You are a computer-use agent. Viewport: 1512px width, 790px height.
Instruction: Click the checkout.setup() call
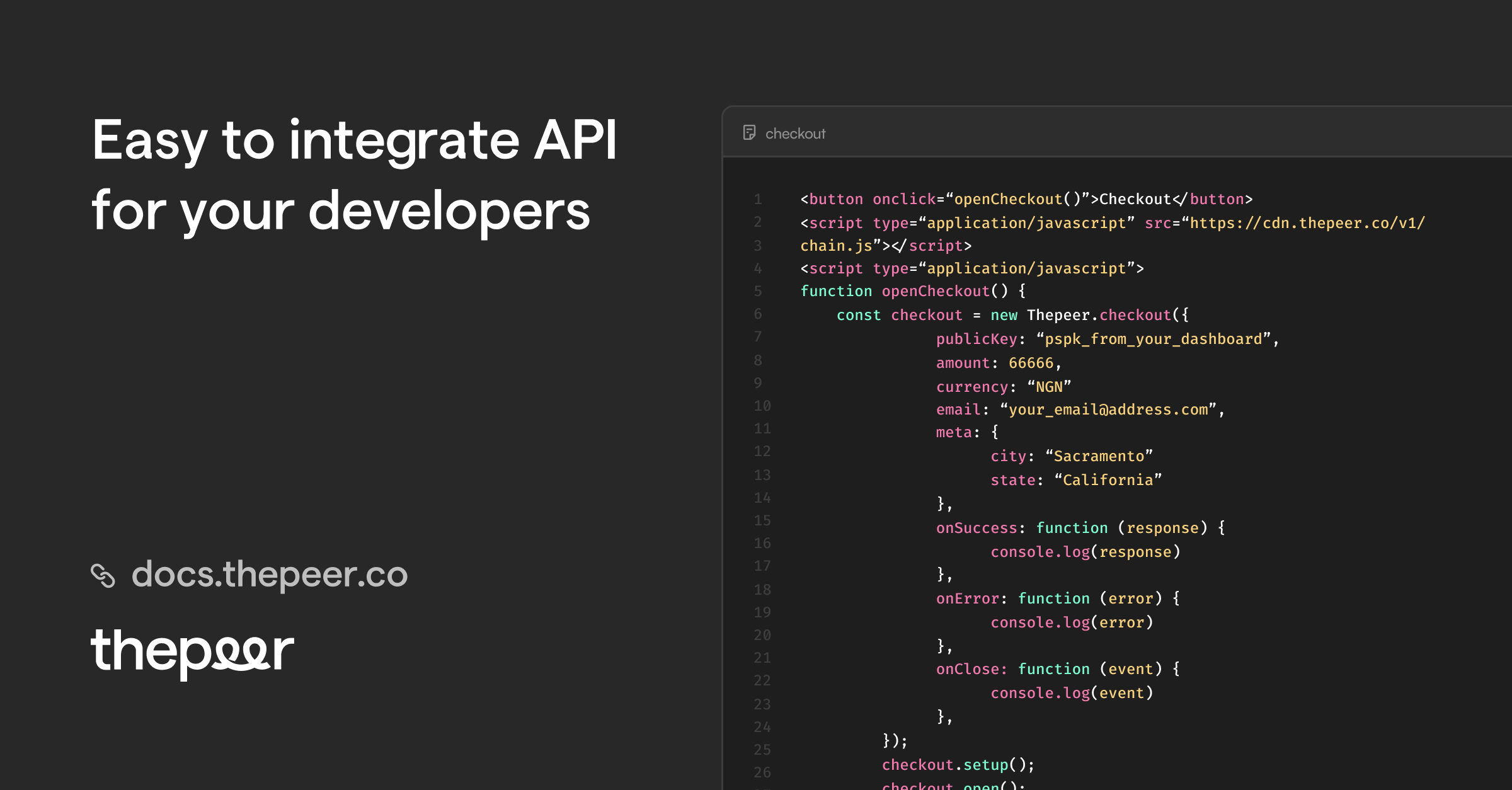(x=957, y=765)
